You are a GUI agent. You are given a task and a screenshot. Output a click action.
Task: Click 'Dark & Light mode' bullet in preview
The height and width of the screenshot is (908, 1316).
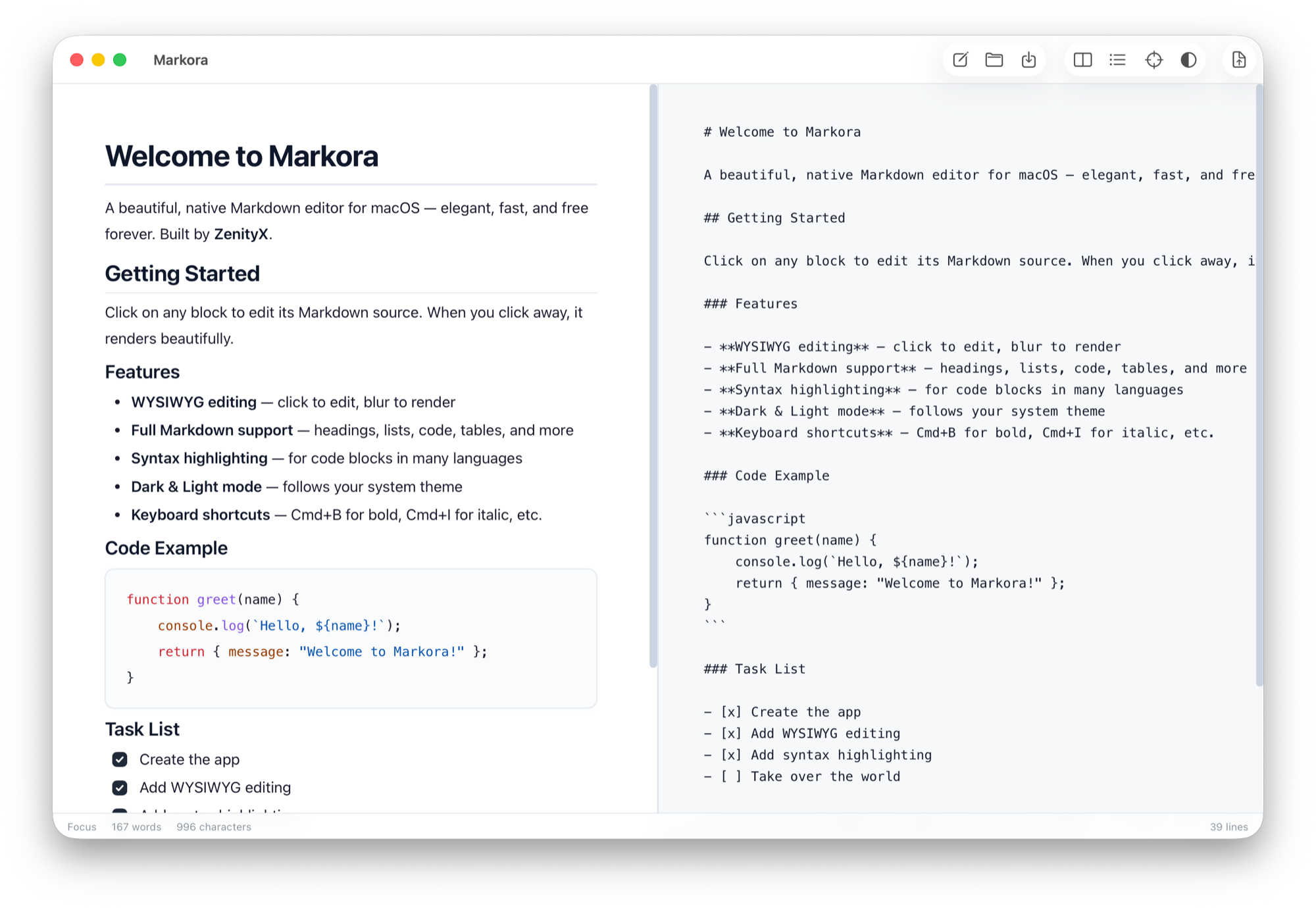tap(297, 487)
